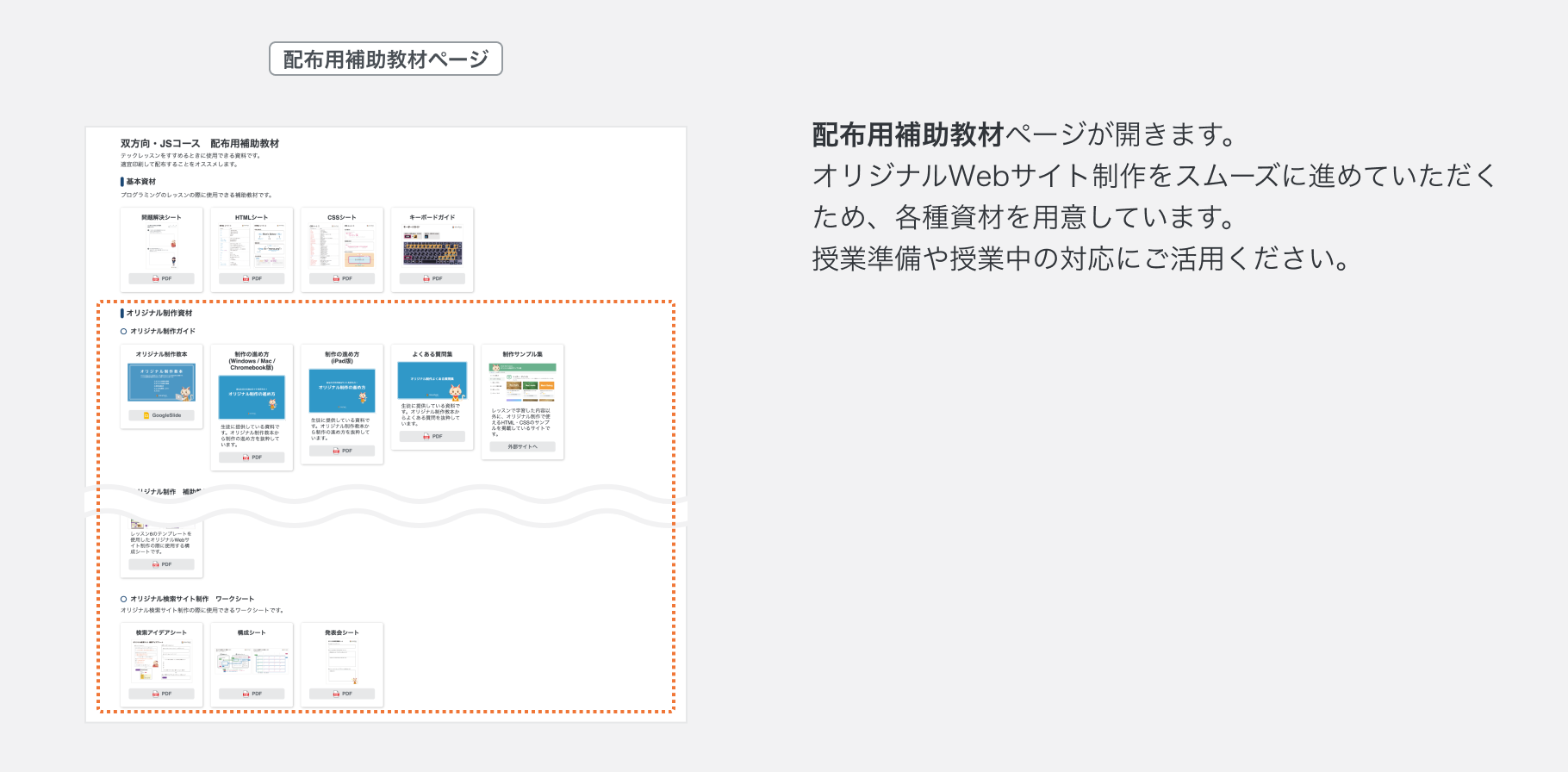Open the PDF button under HTMLシート

point(252,278)
